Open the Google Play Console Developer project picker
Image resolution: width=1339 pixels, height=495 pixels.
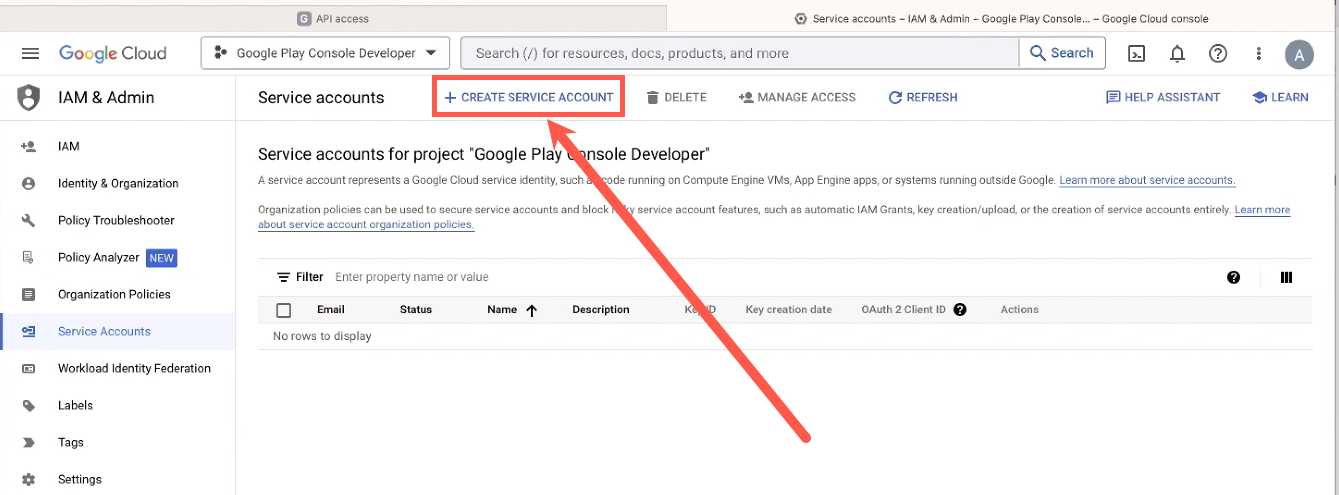[325, 53]
